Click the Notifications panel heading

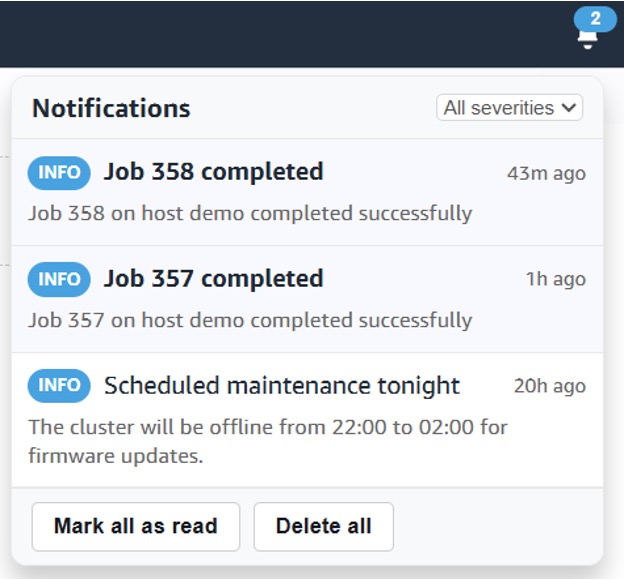[111, 108]
